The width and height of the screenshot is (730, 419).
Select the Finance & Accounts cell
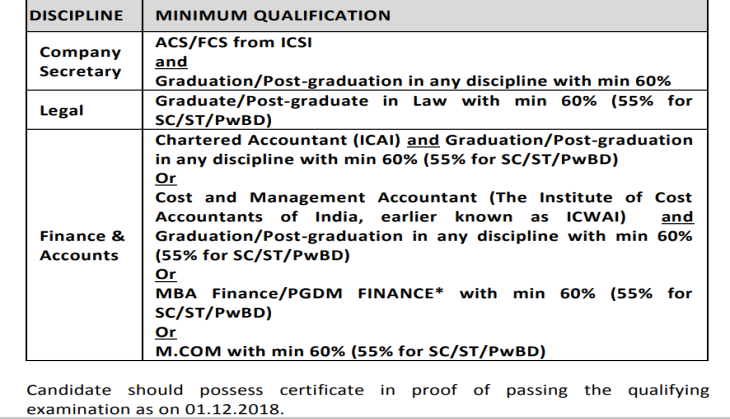coord(82,245)
